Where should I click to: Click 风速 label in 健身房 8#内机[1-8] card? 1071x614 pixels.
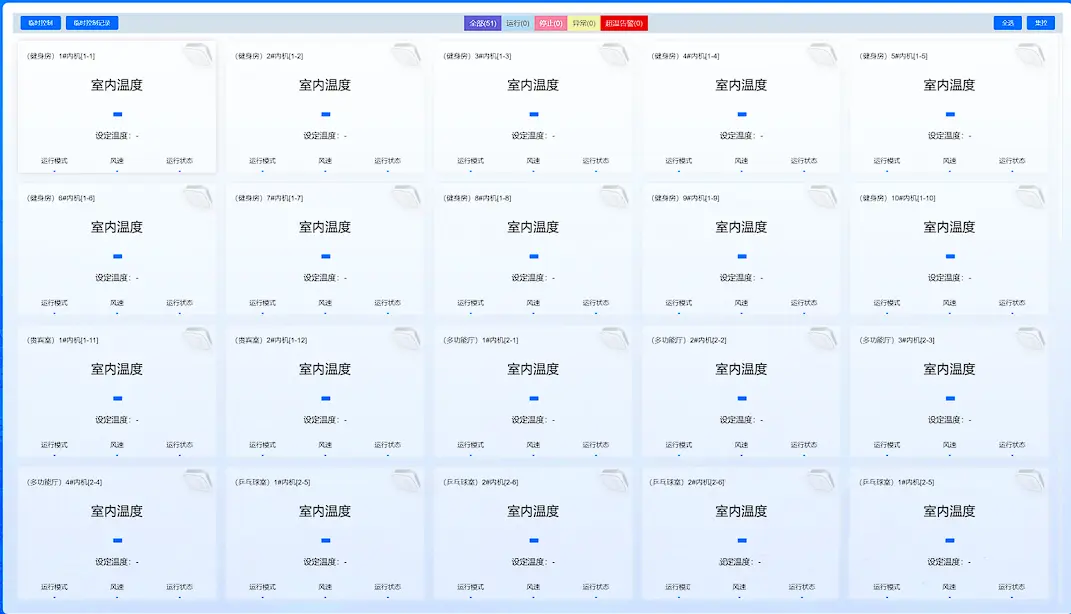[533, 303]
